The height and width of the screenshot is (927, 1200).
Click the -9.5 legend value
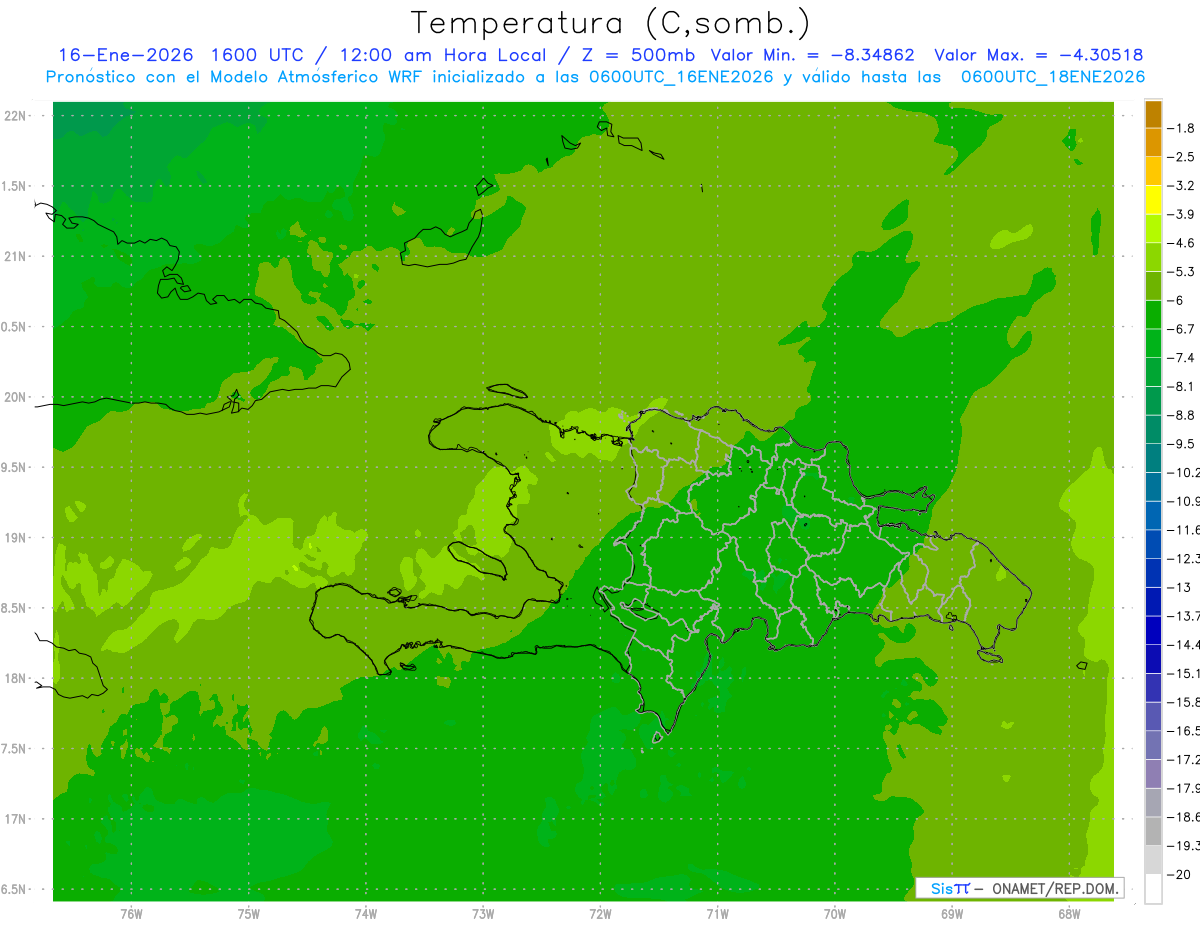pos(1182,443)
